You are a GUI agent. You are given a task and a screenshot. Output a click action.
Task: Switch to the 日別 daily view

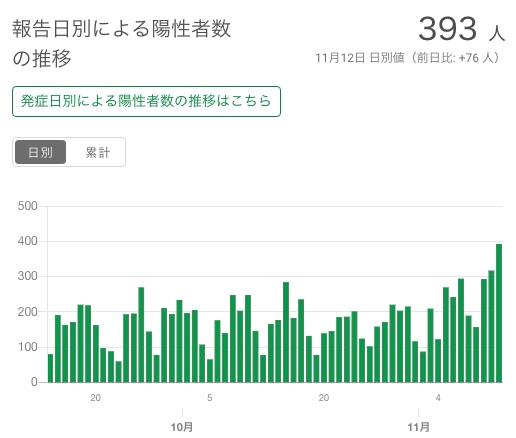tap(40, 152)
